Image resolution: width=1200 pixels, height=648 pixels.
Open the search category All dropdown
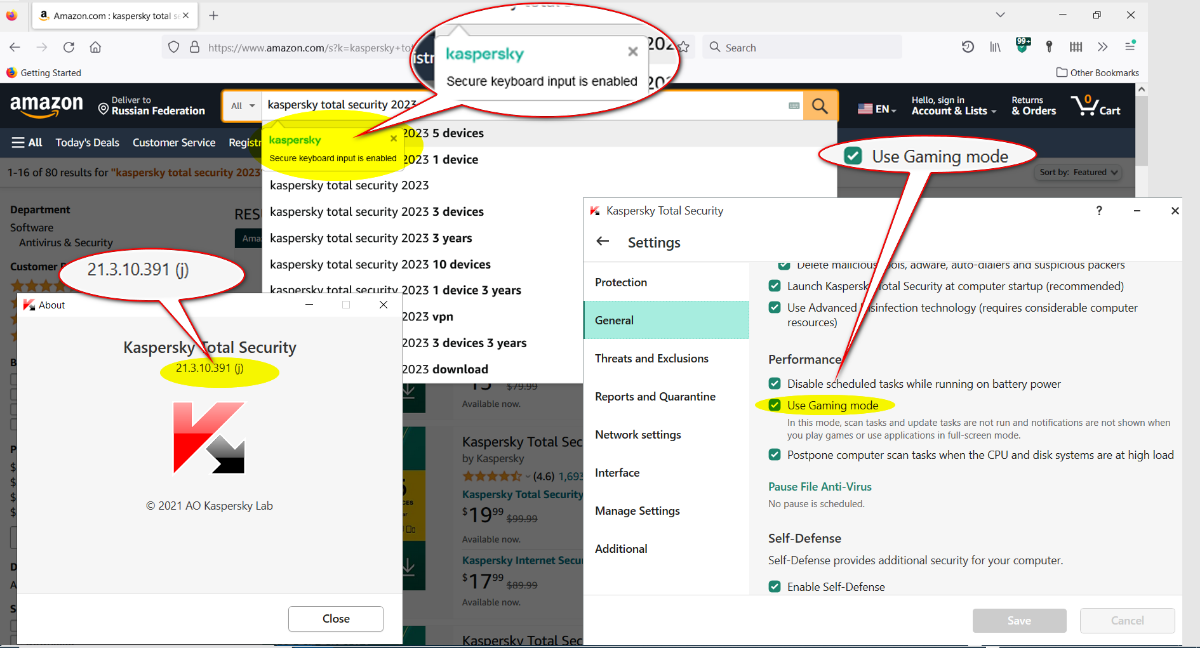(243, 106)
